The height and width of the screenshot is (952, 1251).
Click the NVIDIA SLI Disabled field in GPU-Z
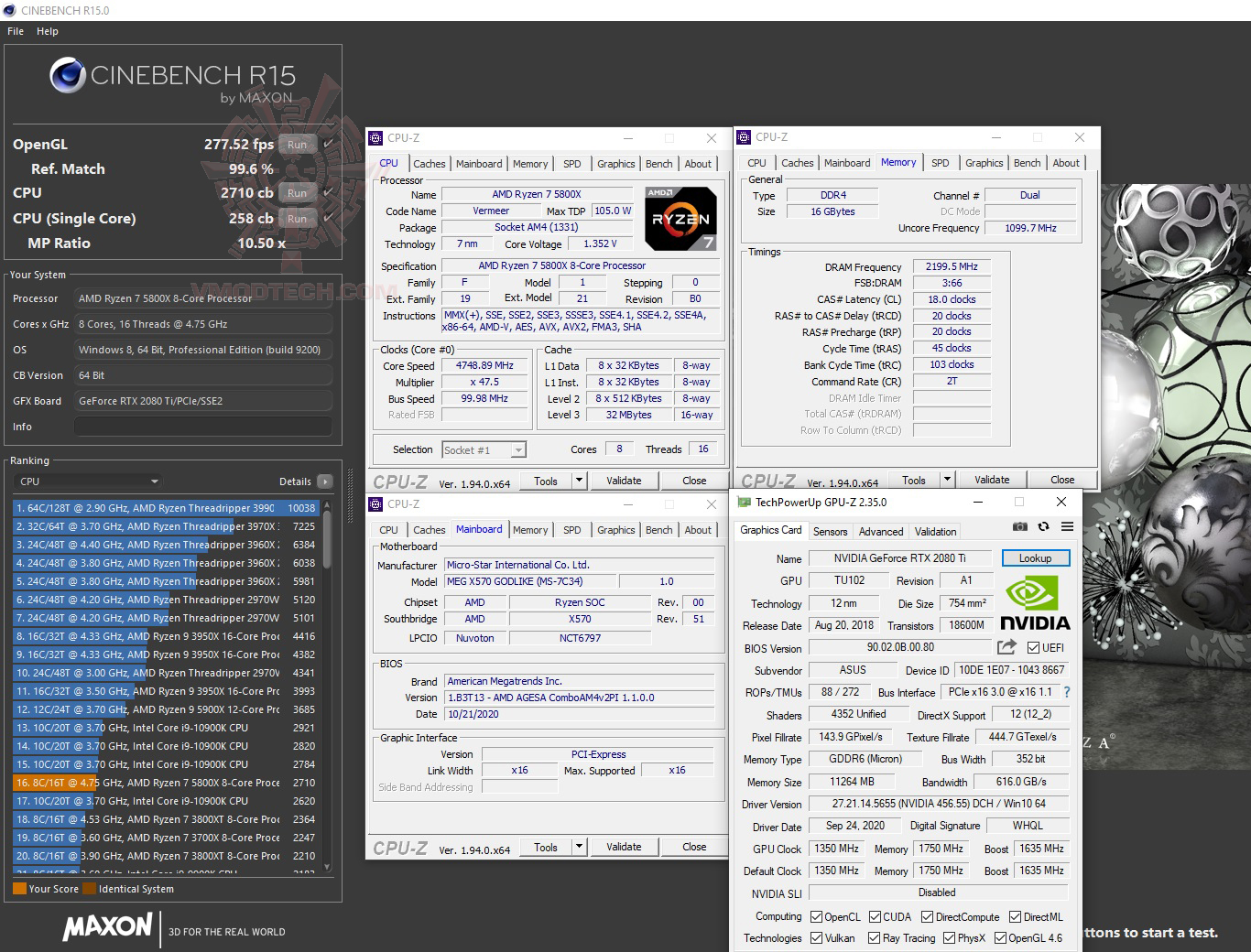[x=937, y=892]
